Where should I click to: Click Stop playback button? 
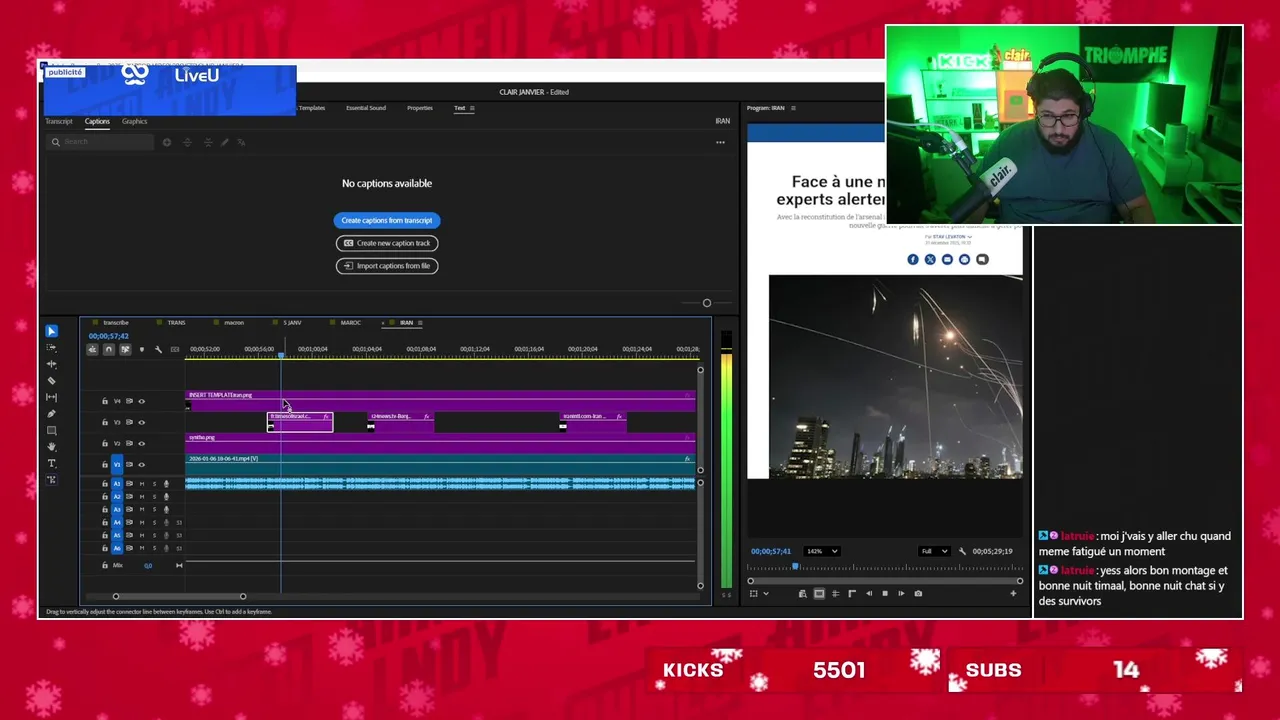(x=885, y=593)
